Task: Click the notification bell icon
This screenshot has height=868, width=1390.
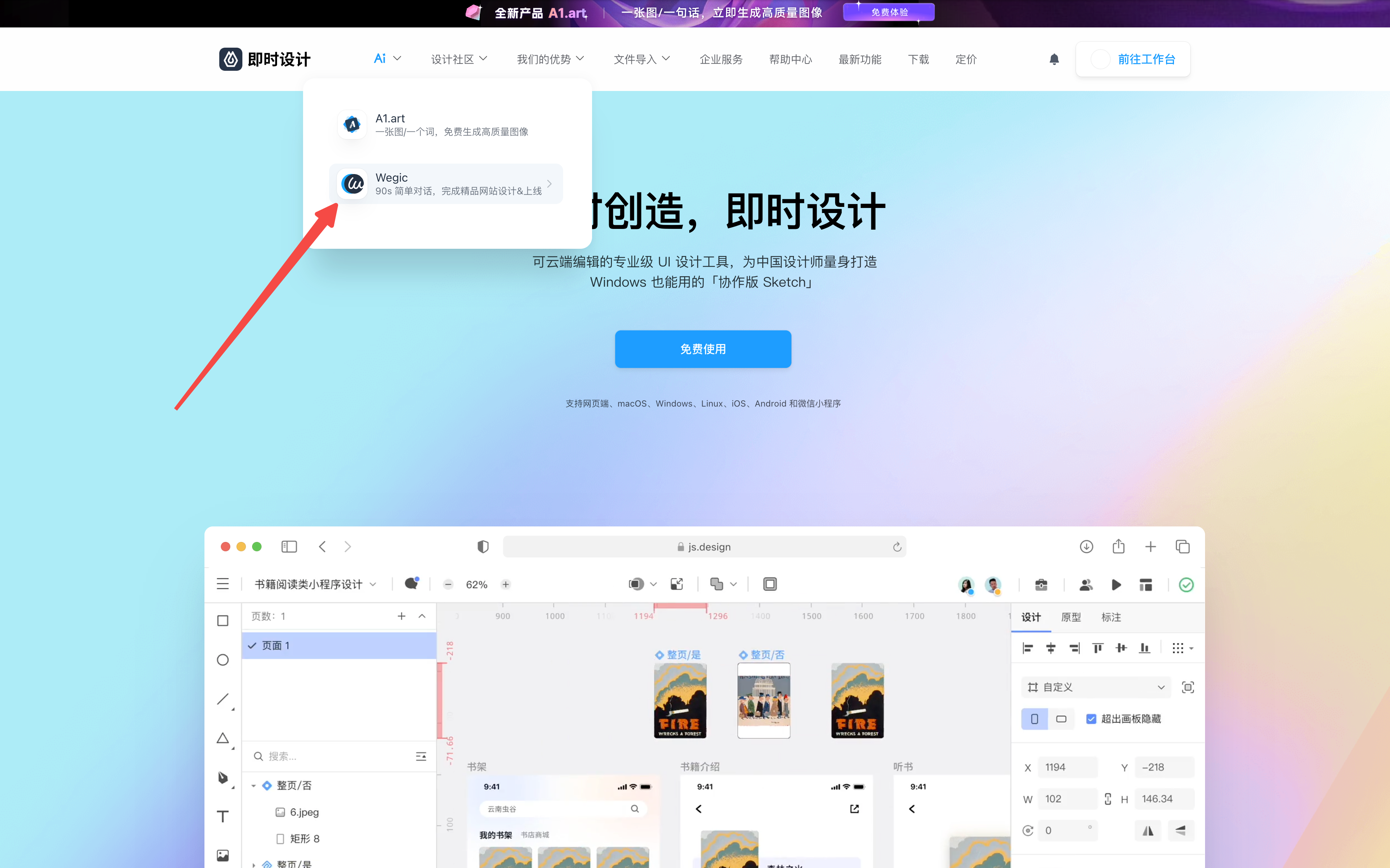Action: 1054,59
